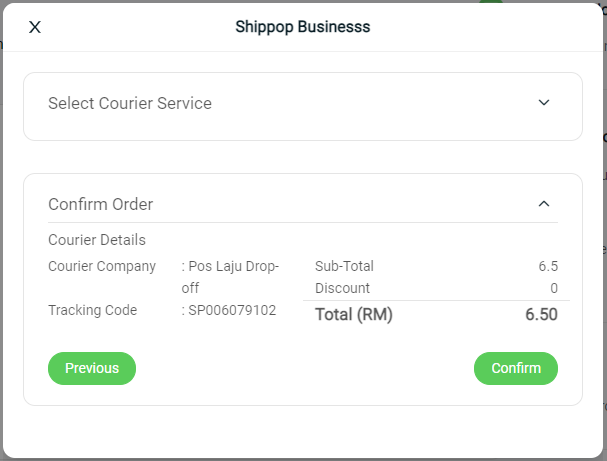Screen dimensions: 607x461
Task: Click the Sub-Total label
Action: (344, 266)
